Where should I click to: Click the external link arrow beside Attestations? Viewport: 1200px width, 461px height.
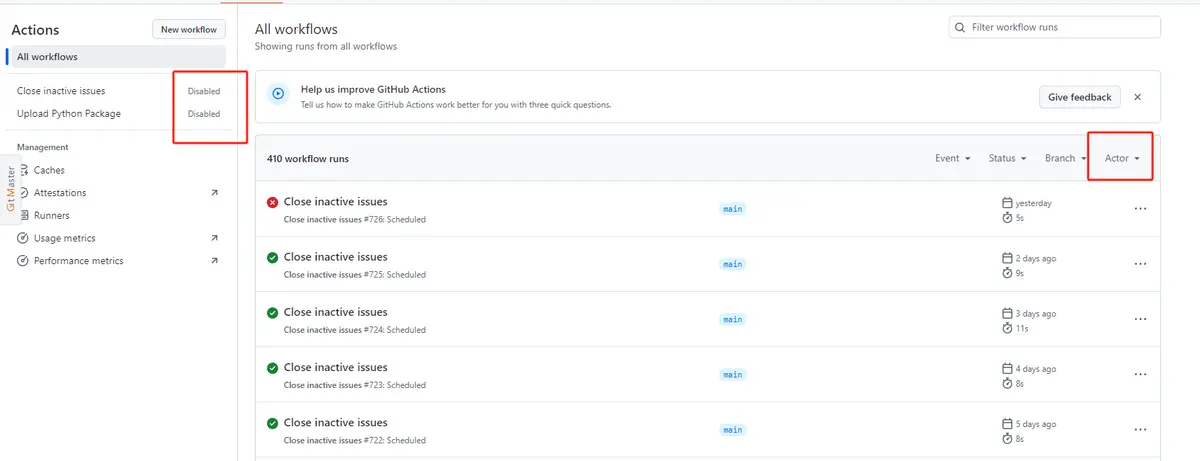(x=214, y=193)
